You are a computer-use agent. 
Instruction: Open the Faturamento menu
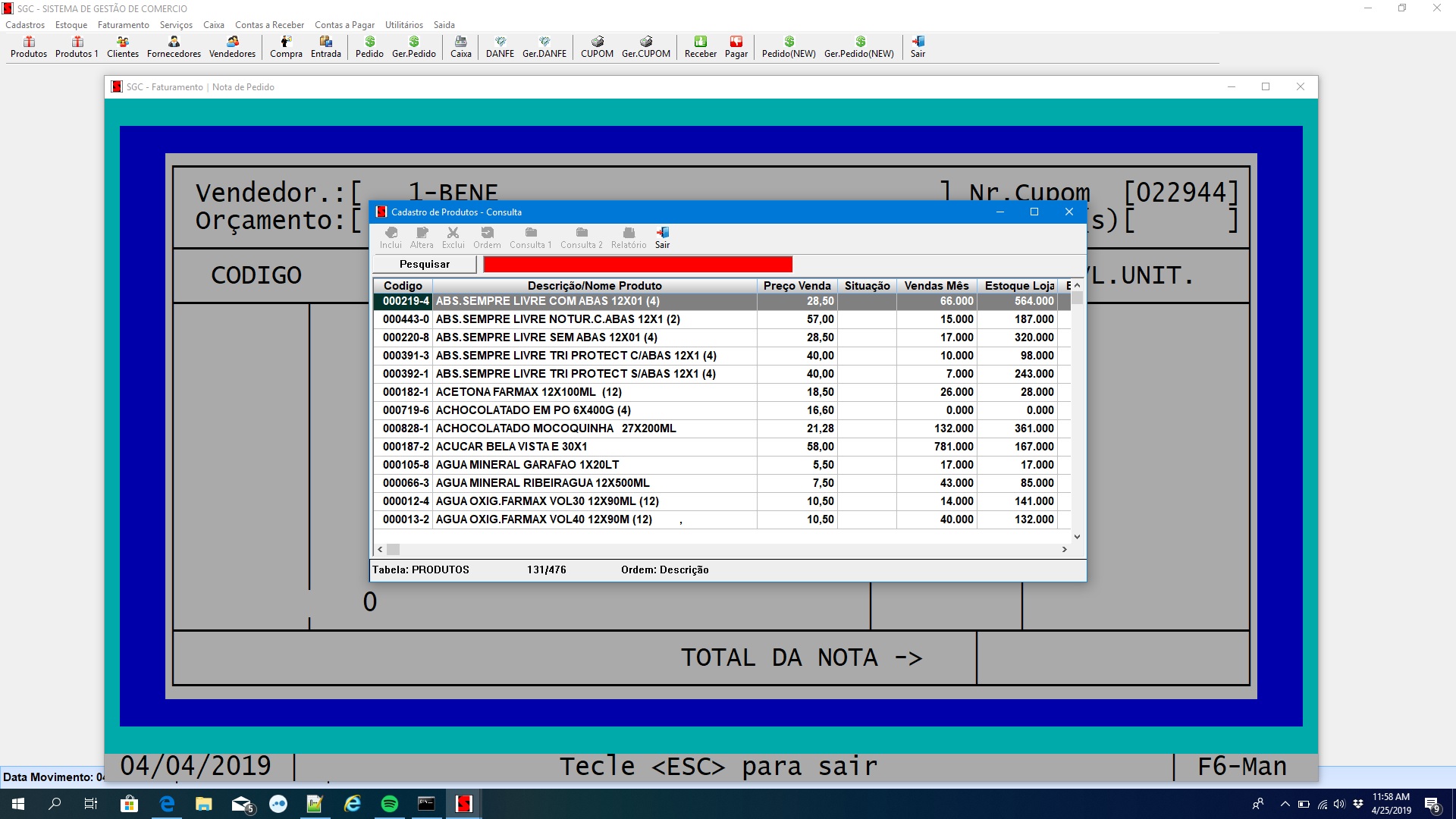tap(123, 25)
